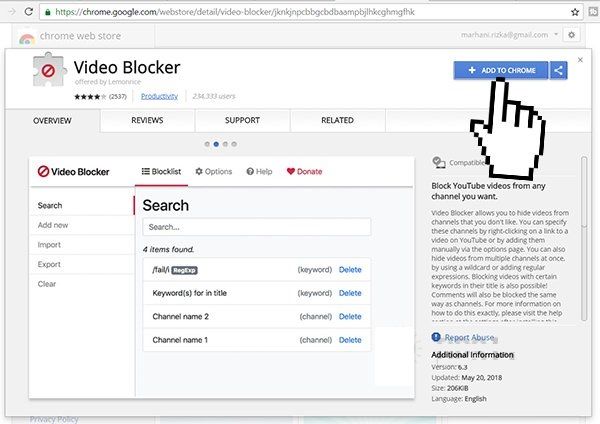Click the secure padlock icon in address bar
This screenshot has width=600, height=424.
coord(47,12)
